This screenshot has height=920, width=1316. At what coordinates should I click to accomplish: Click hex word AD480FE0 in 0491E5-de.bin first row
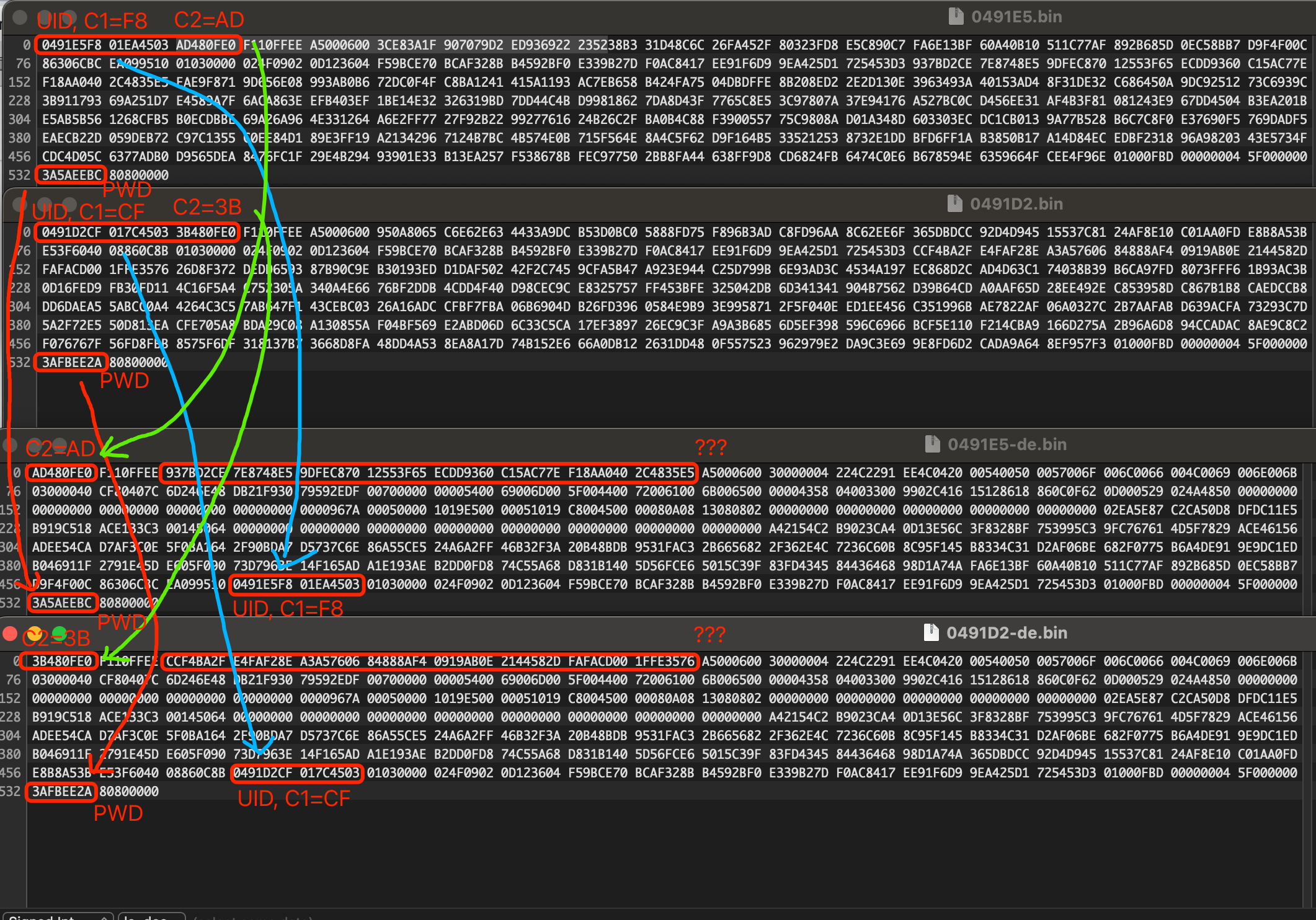[x=61, y=472]
